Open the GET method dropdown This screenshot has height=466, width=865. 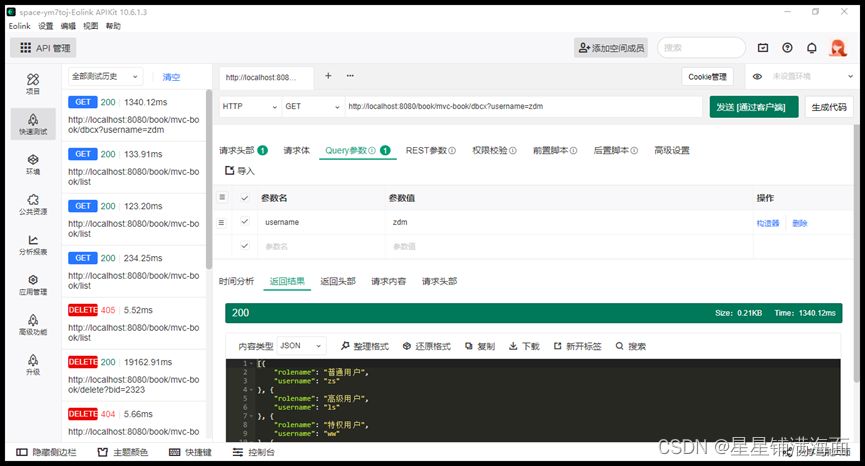(x=312, y=106)
